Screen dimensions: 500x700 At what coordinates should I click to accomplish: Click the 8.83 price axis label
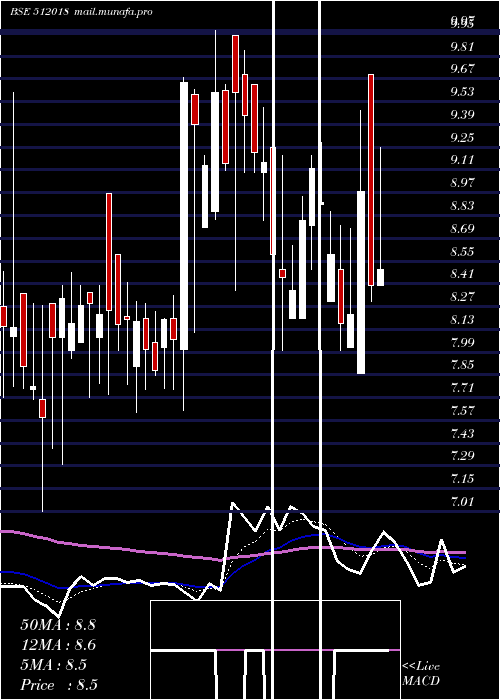click(x=462, y=205)
